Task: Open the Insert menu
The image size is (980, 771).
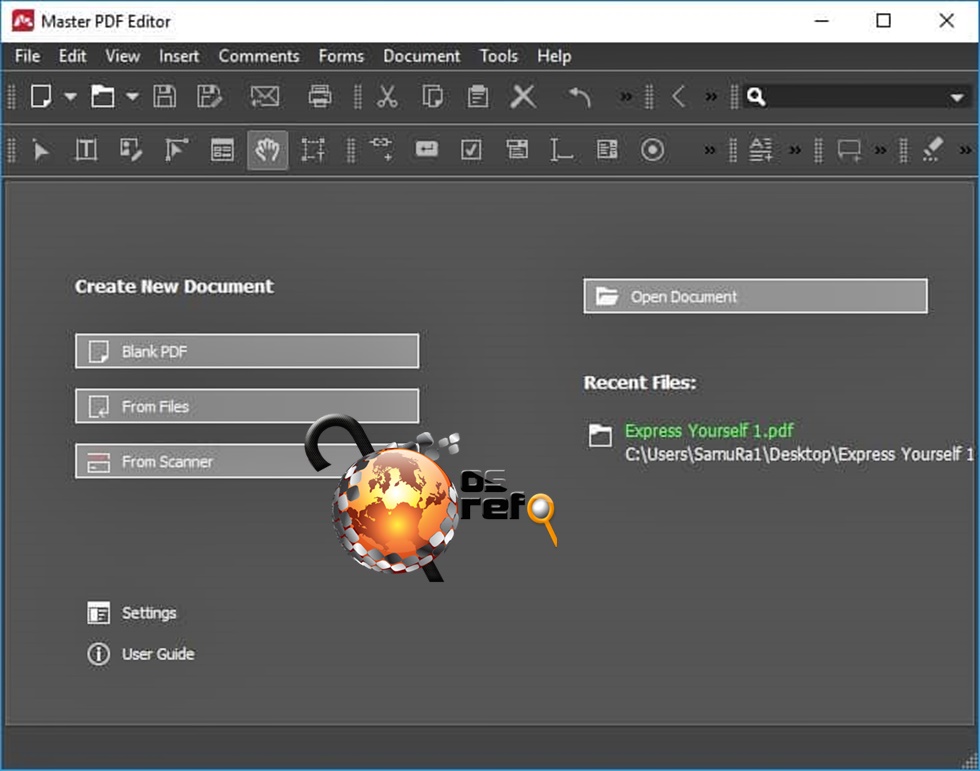Action: pyautogui.click(x=179, y=56)
